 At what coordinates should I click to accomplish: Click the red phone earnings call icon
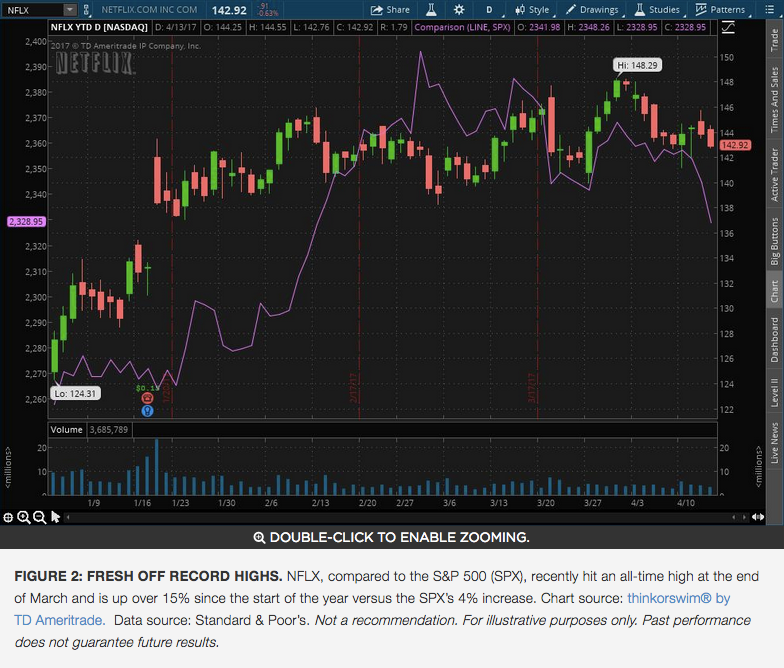[x=147, y=398]
